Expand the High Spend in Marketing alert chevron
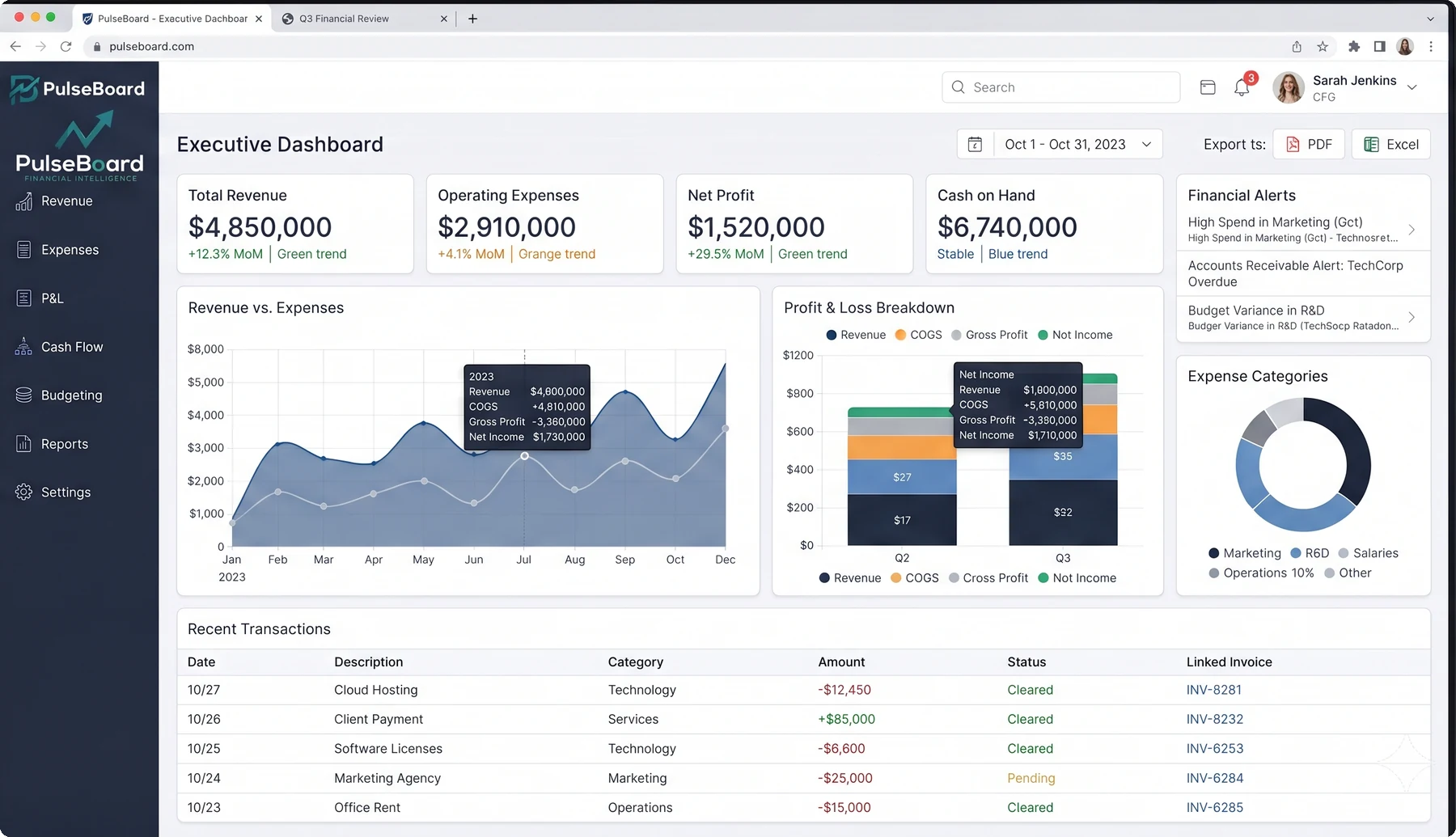Image resolution: width=1456 pixels, height=837 pixels. [1412, 230]
